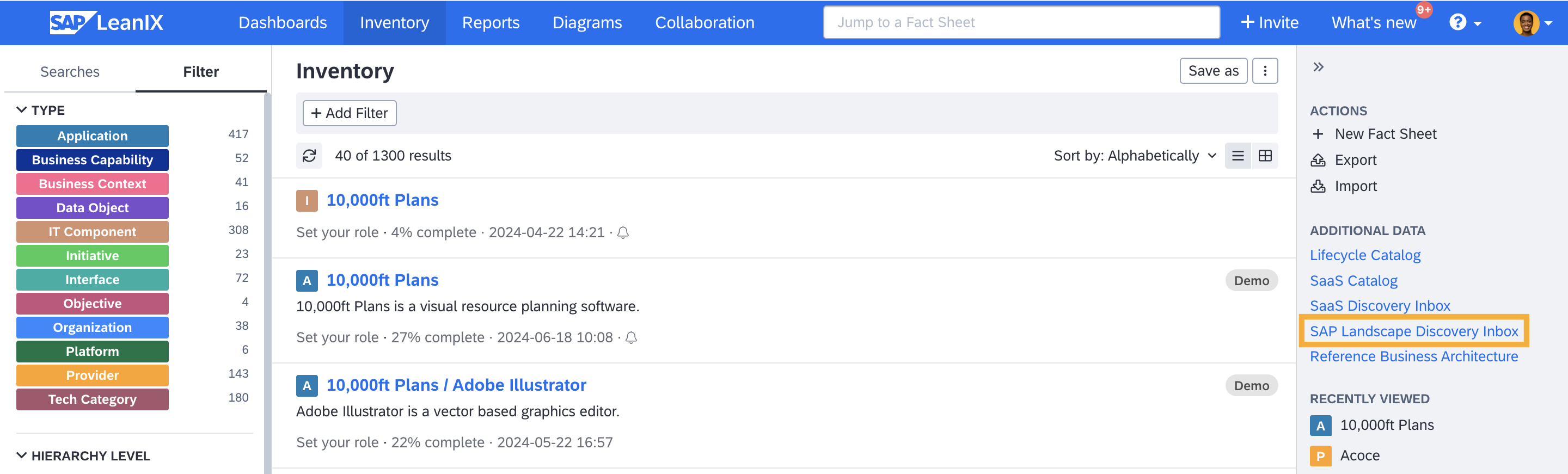The width and height of the screenshot is (1568, 474).
Task: Open Acoce in Recently Viewed
Action: [1360, 455]
